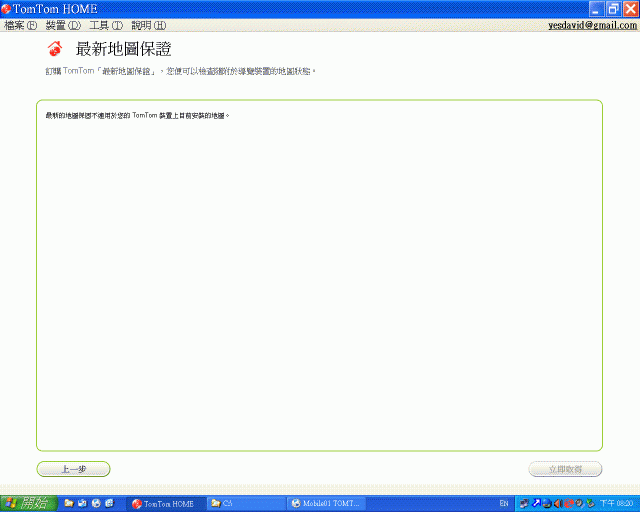This screenshot has width=640, height=512.
Task: Go back with the 上一步 button
Action: pos(73,469)
